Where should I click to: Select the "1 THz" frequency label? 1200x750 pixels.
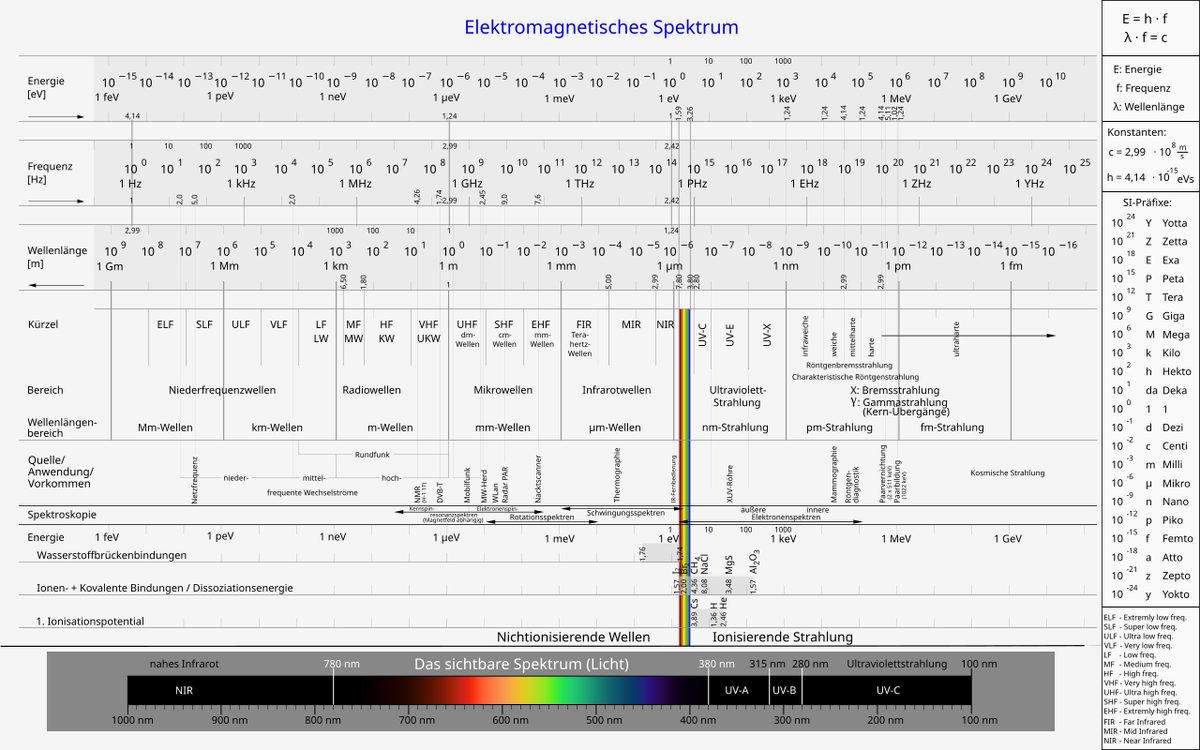coord(580,184)
